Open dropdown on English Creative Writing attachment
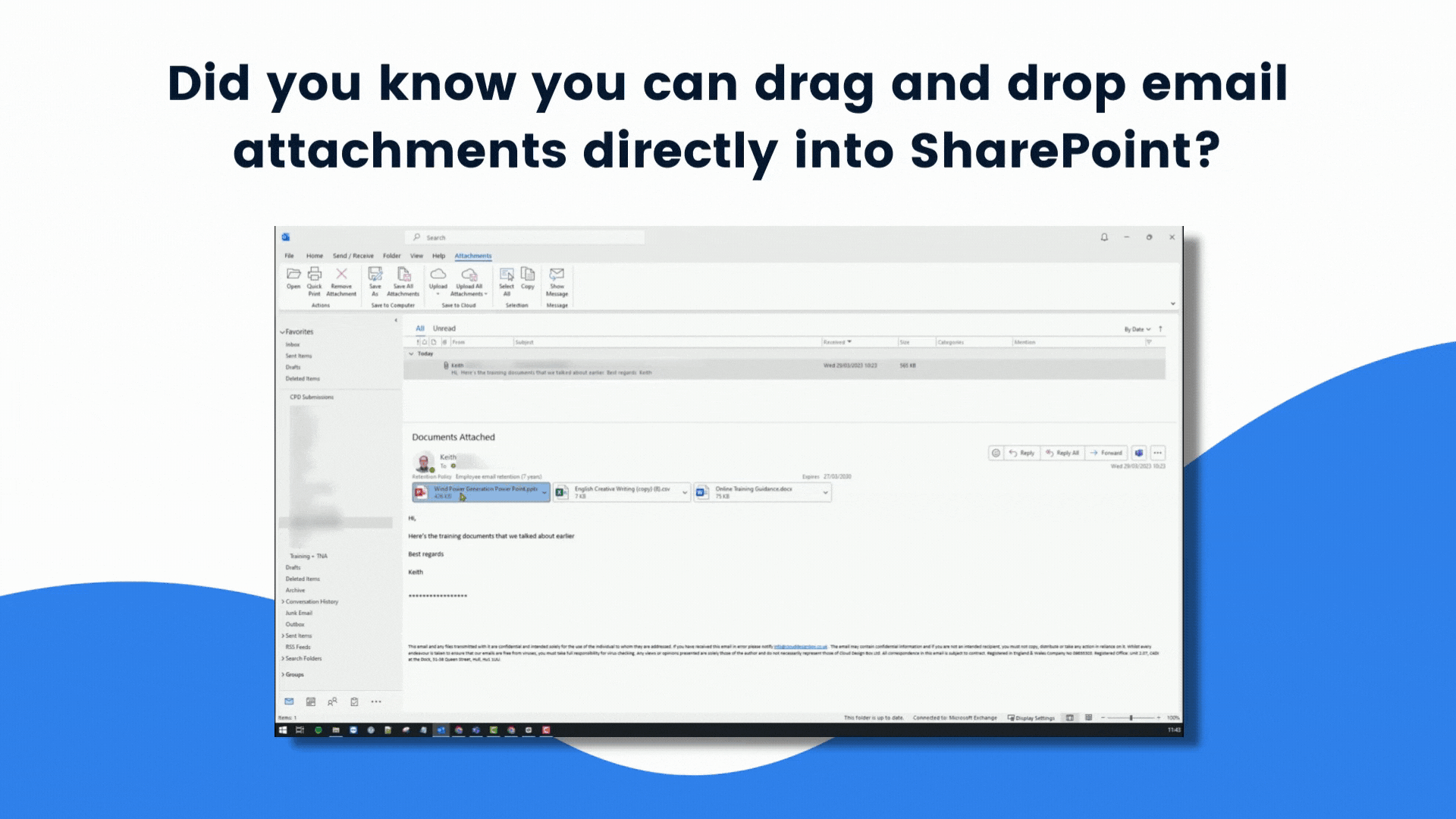Image resolution: width=1456 pixels, height=819 pixels. (x=686, y=492)
